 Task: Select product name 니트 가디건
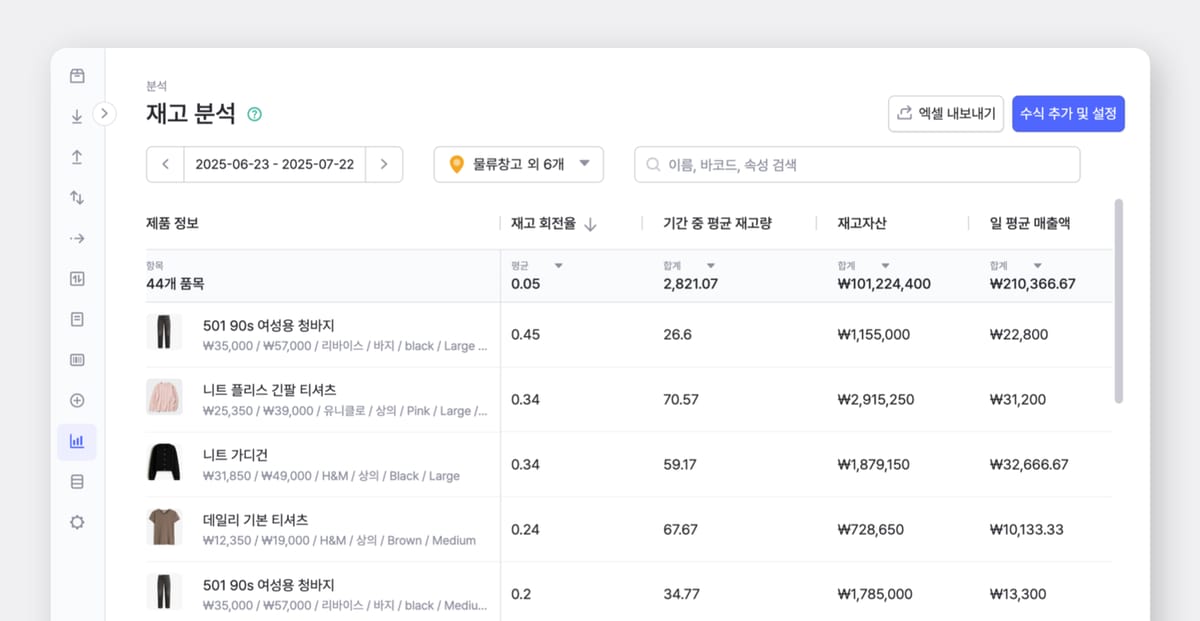click(235, 455)
